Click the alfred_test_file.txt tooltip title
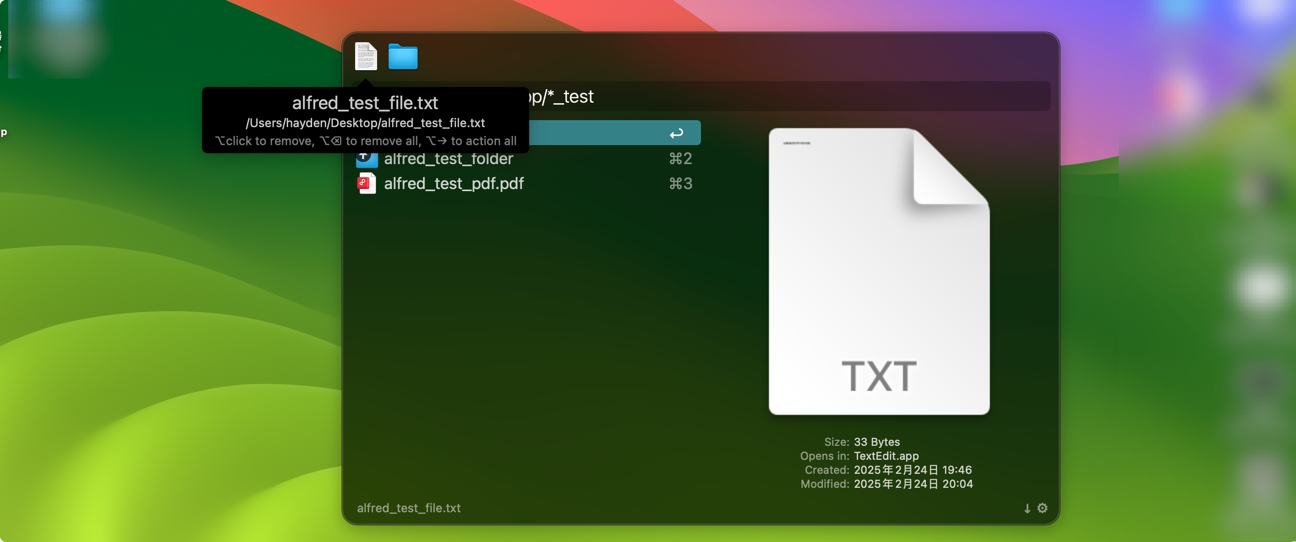Image resolution: width=1296 pixels, height=542 pixels. pos(365,103)
